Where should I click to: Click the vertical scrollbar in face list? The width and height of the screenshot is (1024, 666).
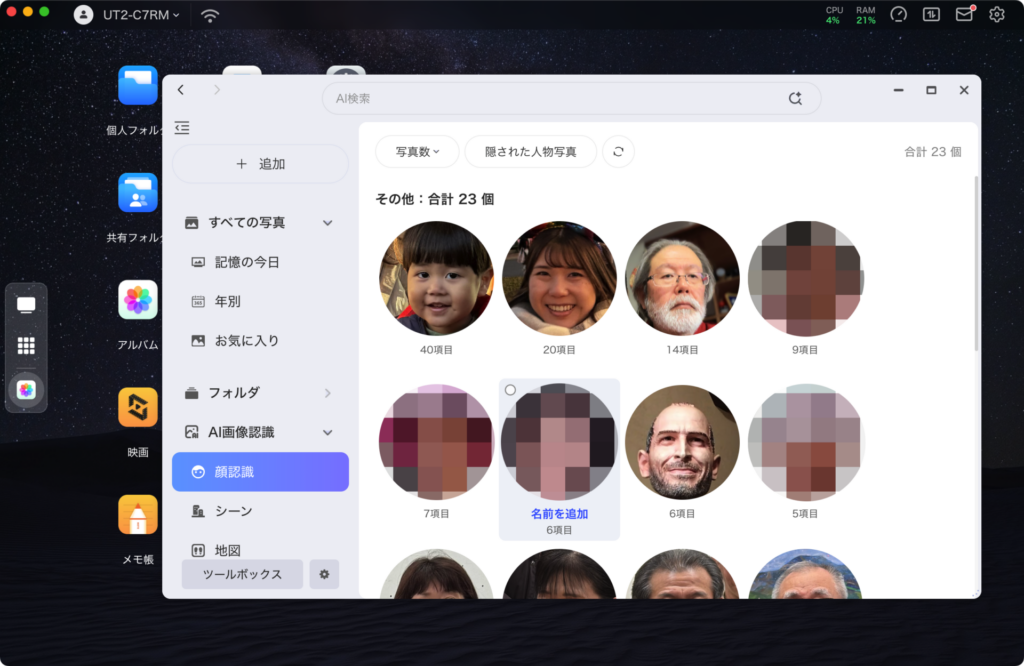click(x=976, y=263)
